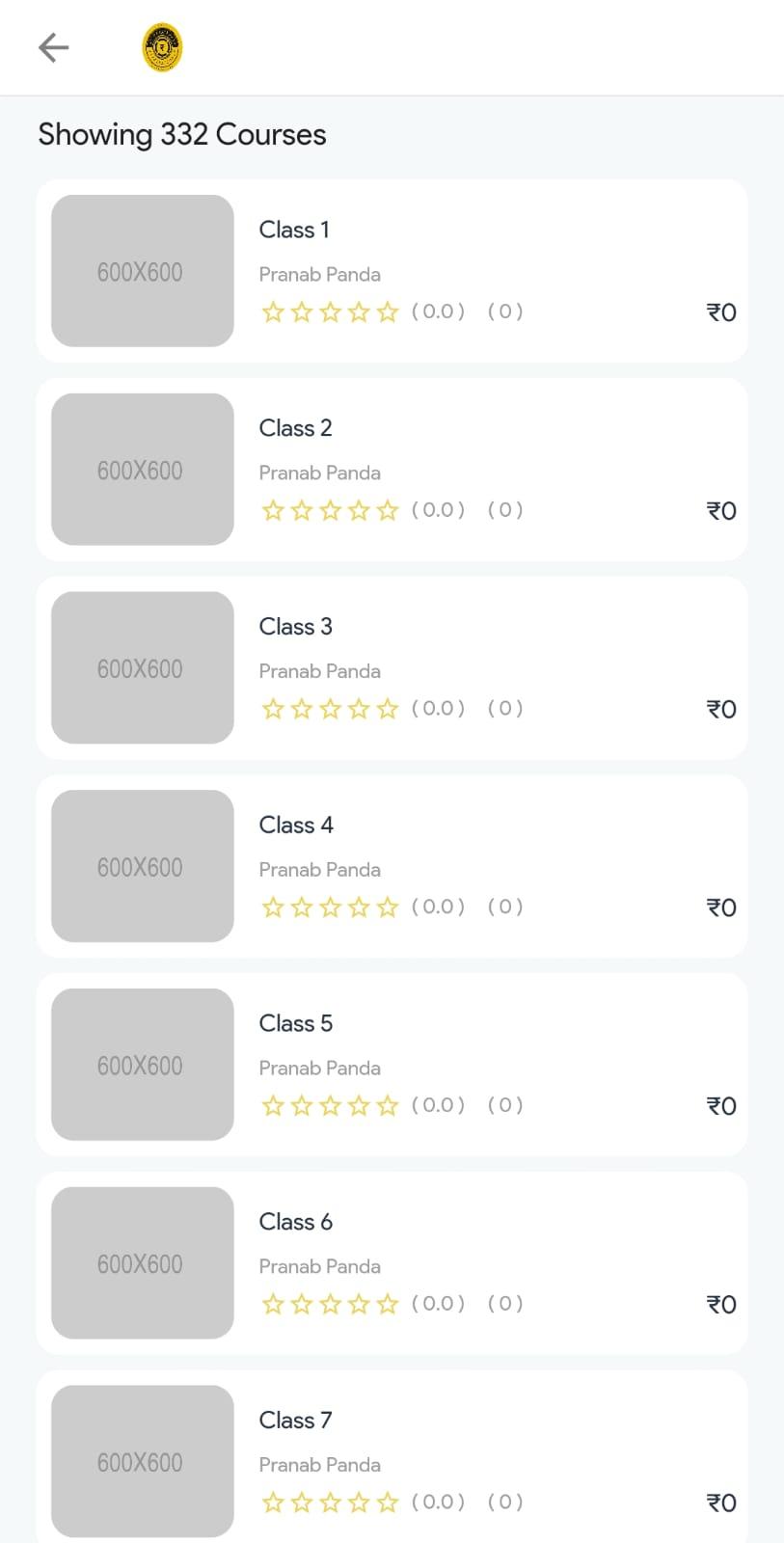Open the Class 1 course title
Image resolution: width=784 pixels, height=1543 pixels.
point(294,230)
